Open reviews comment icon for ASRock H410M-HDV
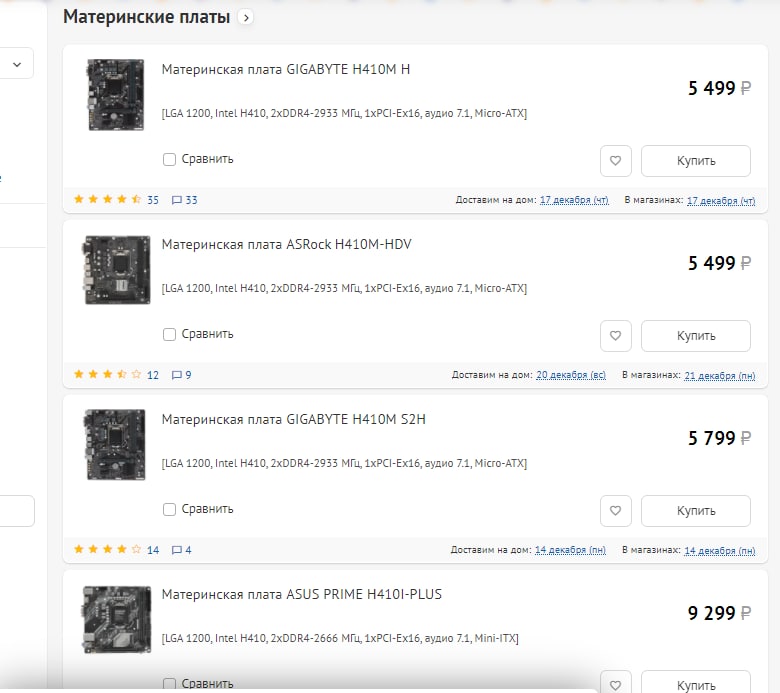Image resolution: width=780 pixels, height=693 pixels. 177,375
